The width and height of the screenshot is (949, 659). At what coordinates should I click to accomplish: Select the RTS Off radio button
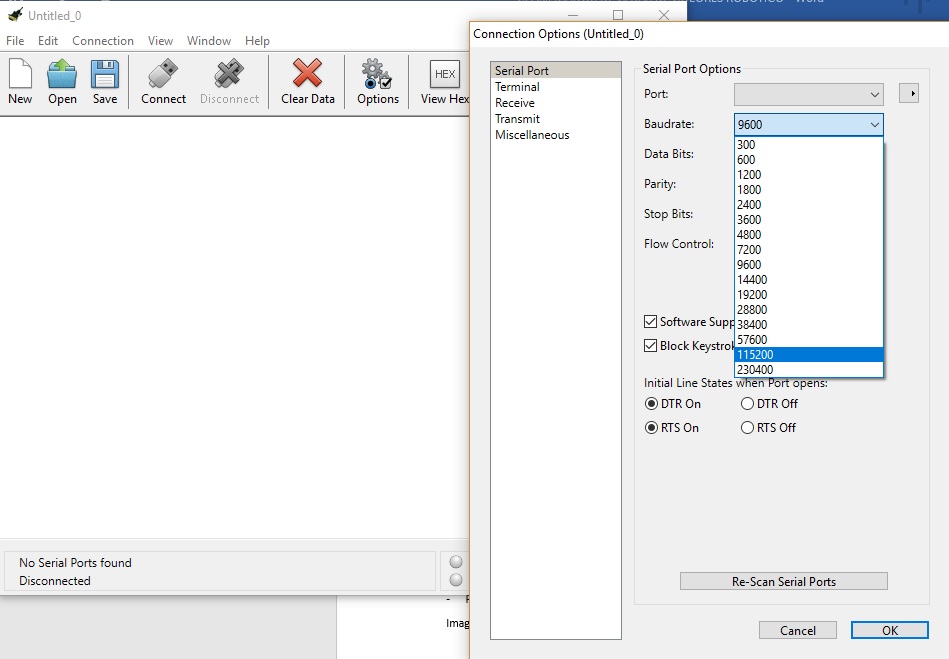[747, 428]
